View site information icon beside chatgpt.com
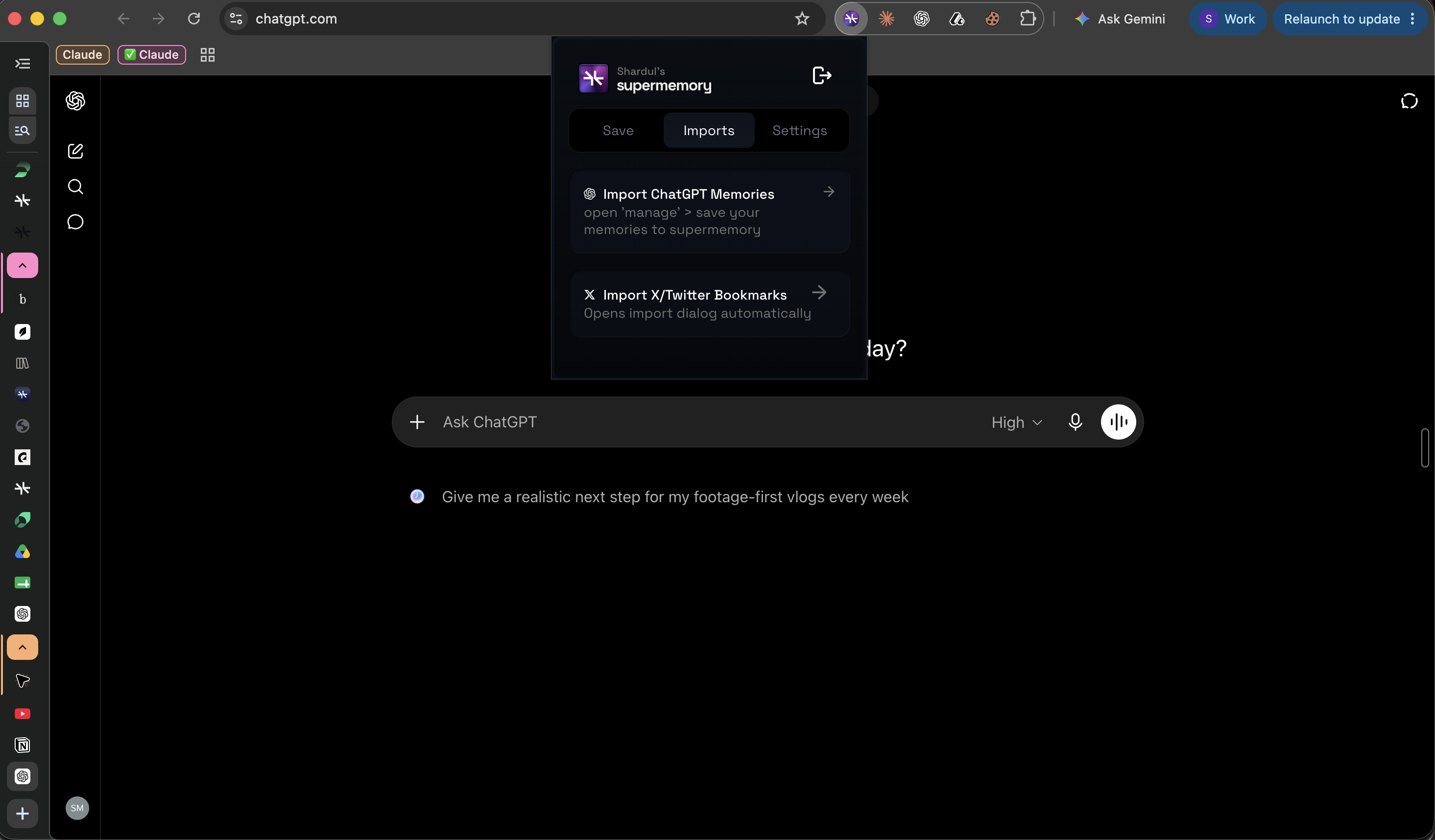 click(236, 19)
